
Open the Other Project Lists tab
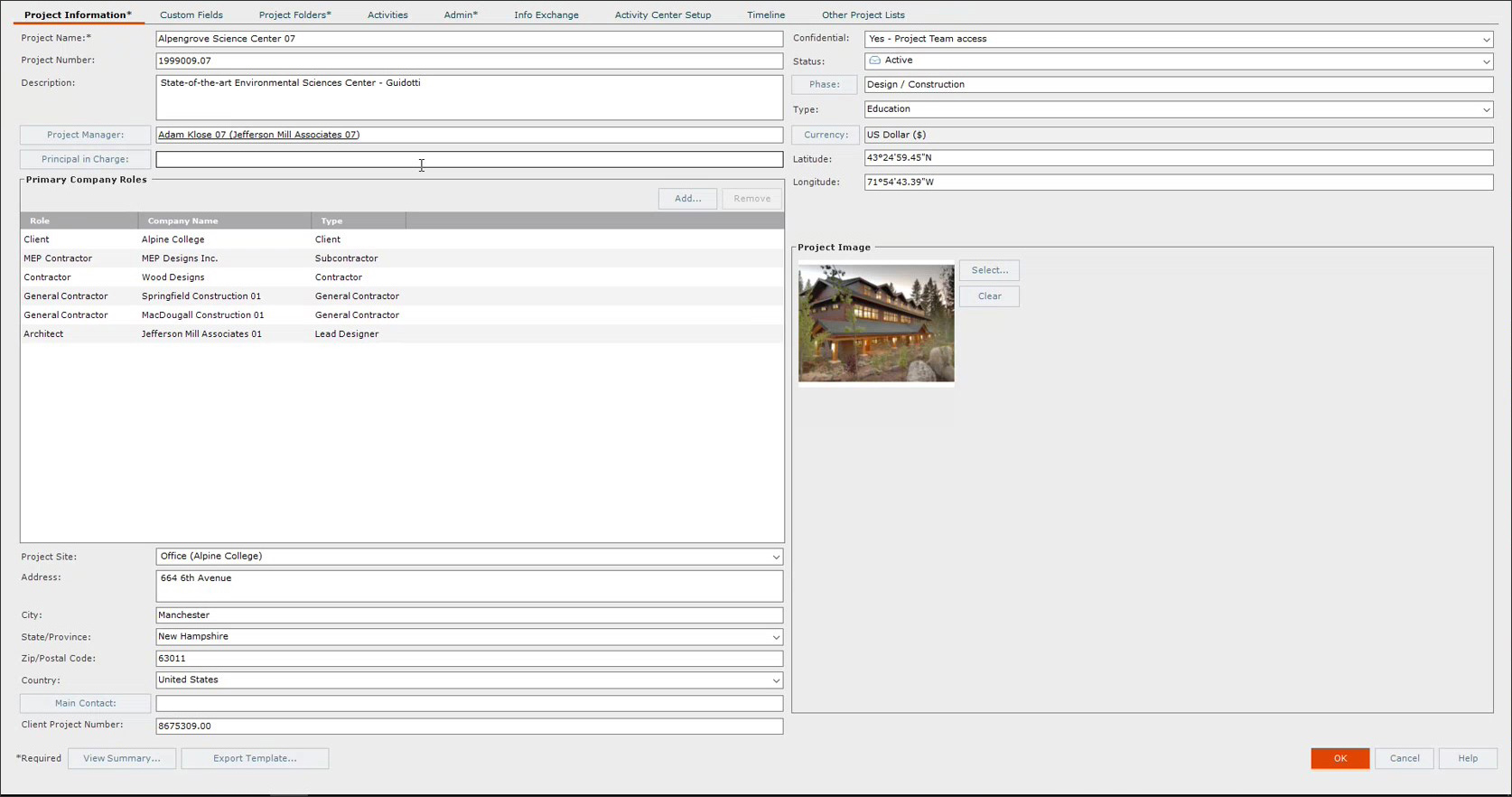pos(863,14)
